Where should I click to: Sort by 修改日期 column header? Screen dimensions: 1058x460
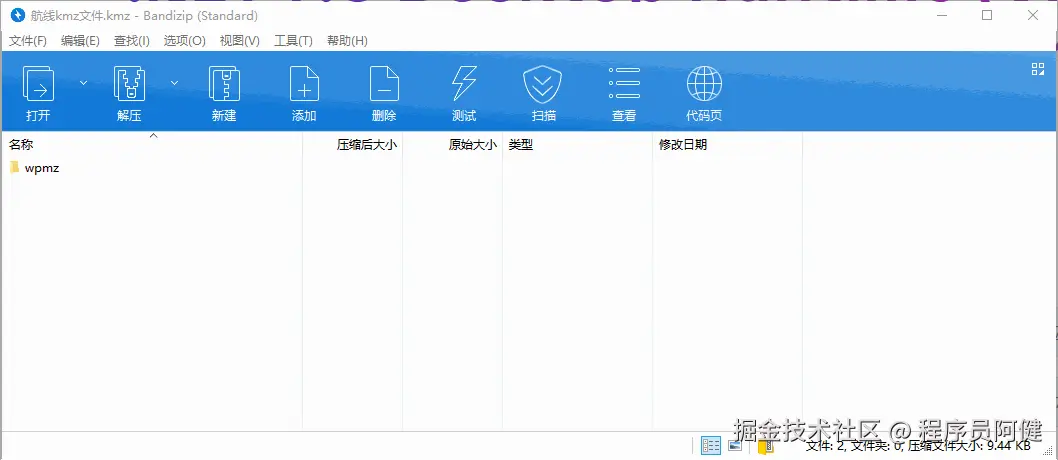[x=727, y=144]
